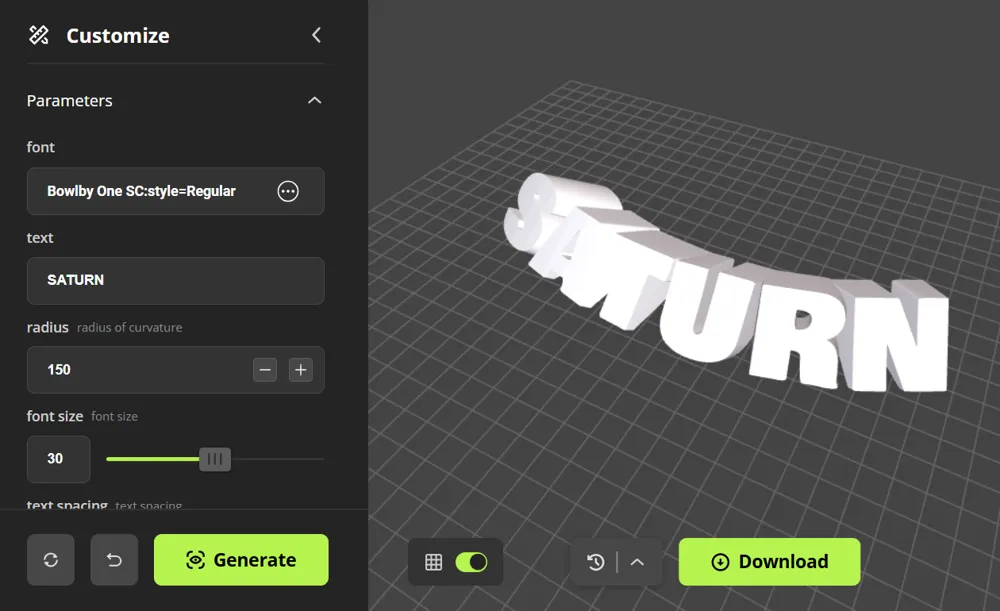Click the 'radius of curvature' hint text
The image size is (1000, 611).
[129, 327]
